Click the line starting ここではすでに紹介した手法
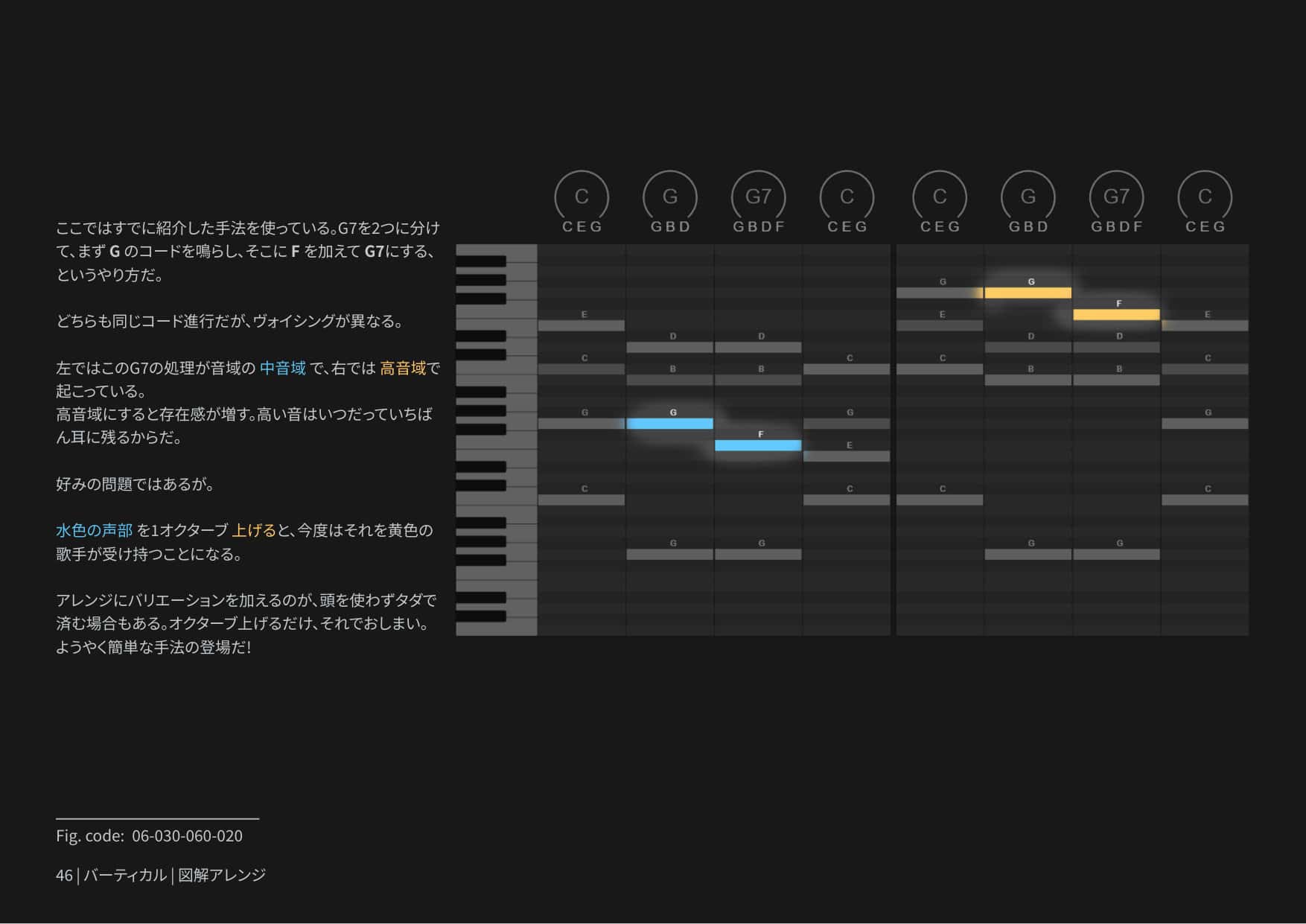Image resolution: width=1306 pixels, height=924 pixels. 248,228
